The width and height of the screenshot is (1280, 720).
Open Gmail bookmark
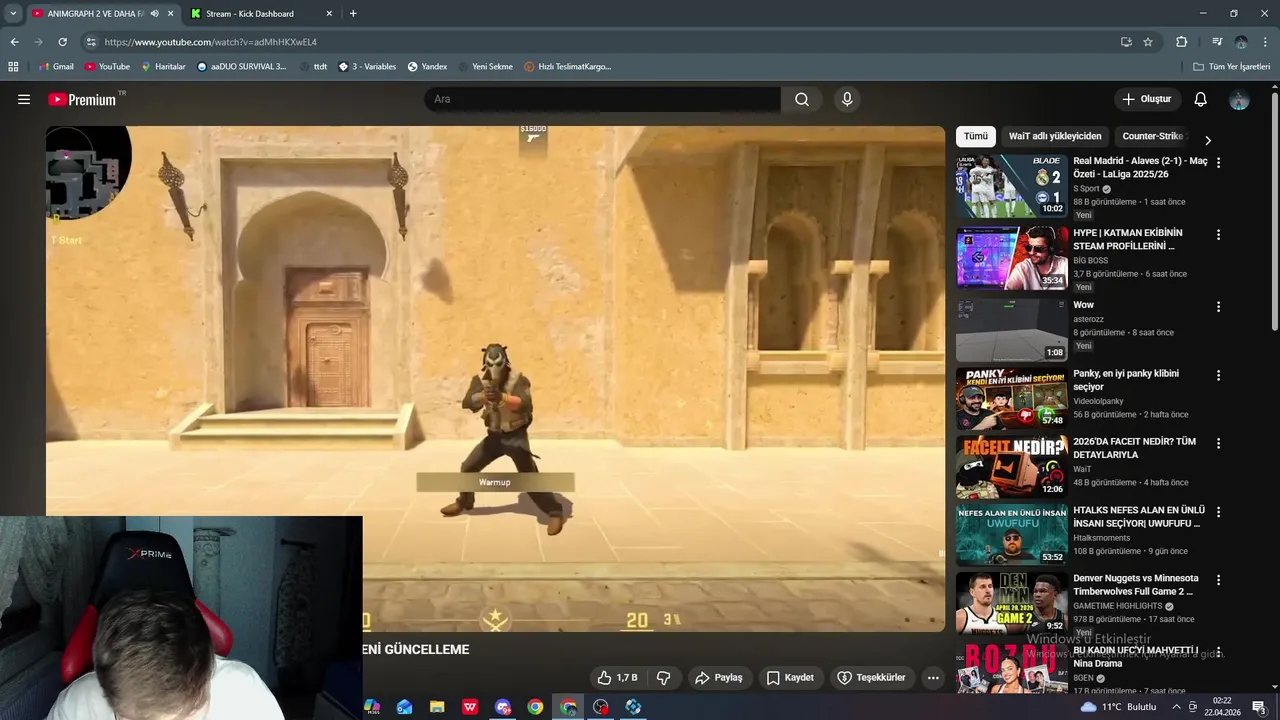[56, 67]
